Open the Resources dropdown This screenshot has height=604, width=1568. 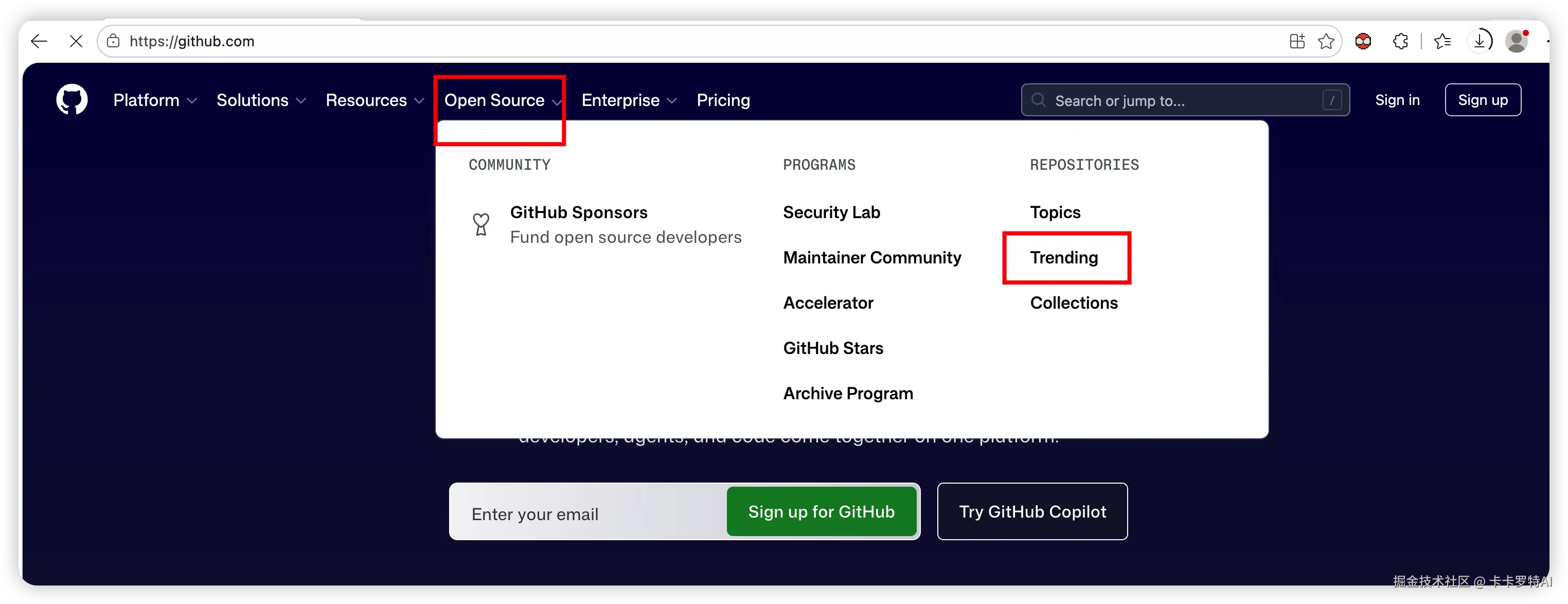[x=375, y=100]
